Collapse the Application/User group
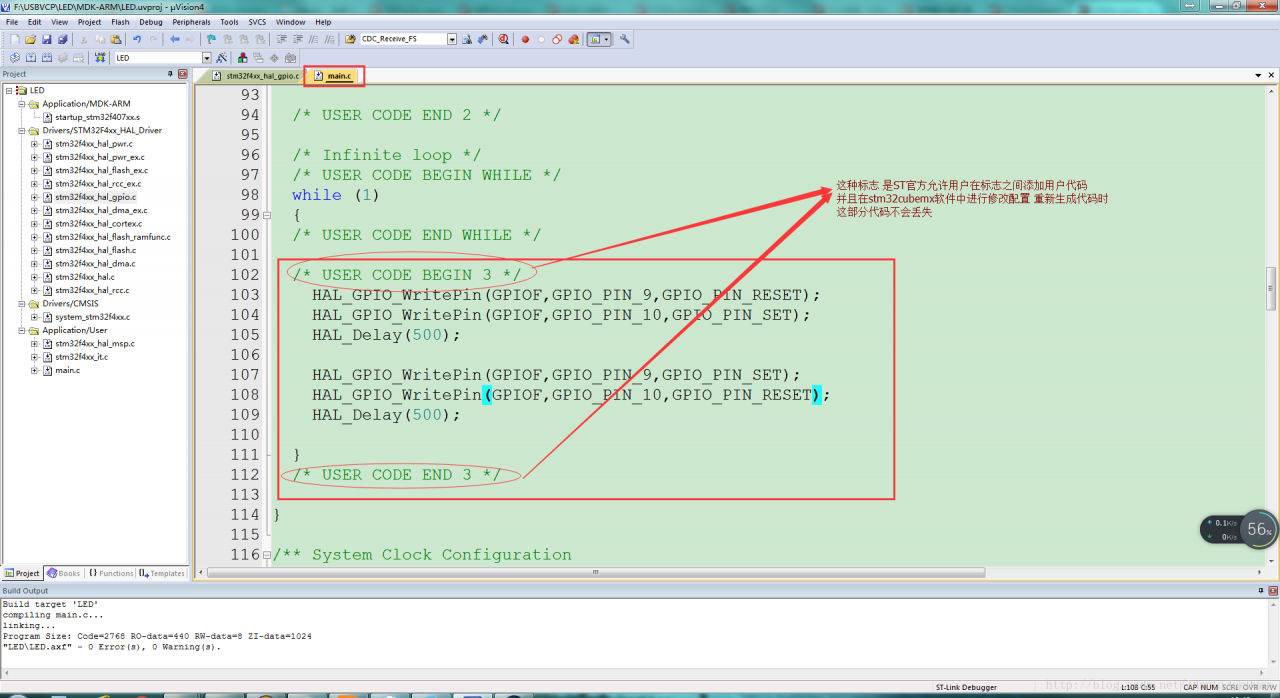 (21, 330)
